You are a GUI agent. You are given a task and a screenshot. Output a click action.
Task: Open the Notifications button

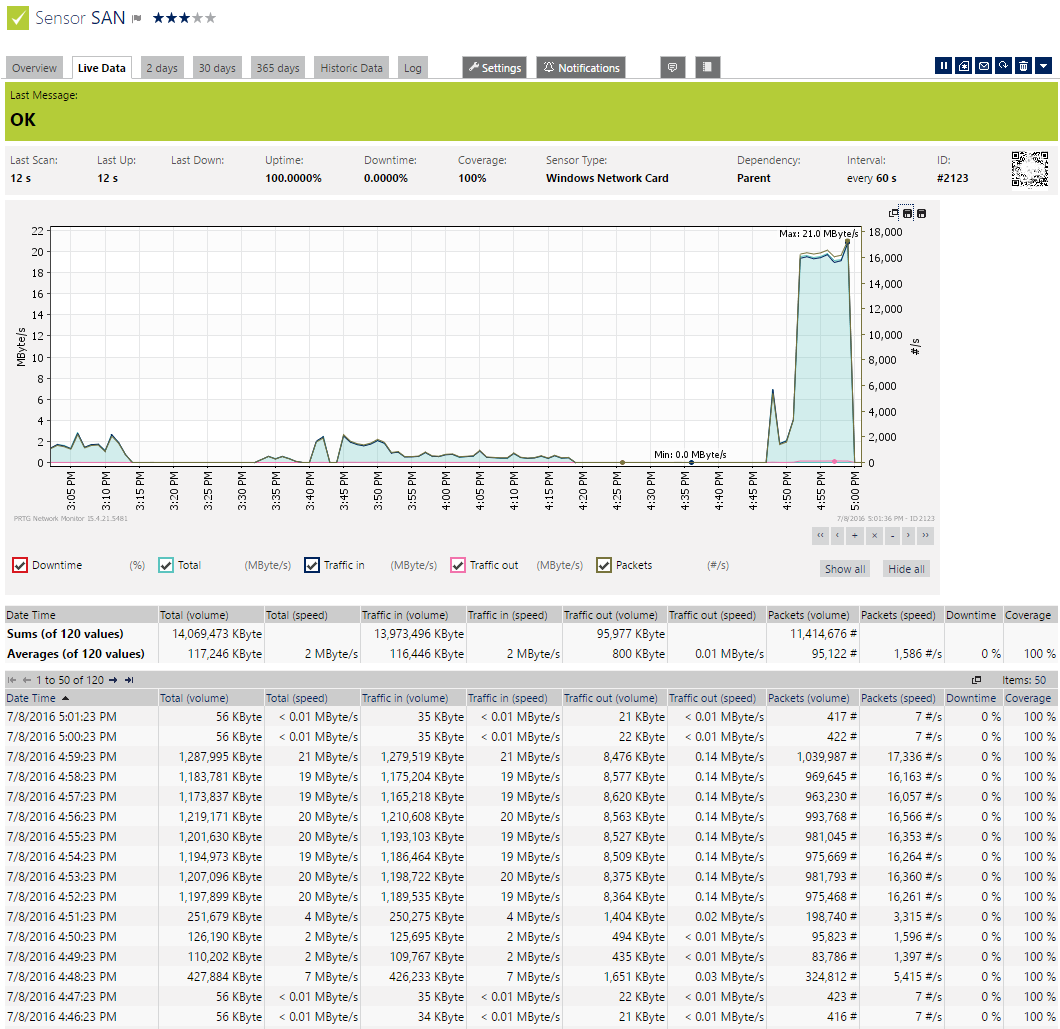coord(581,68)
